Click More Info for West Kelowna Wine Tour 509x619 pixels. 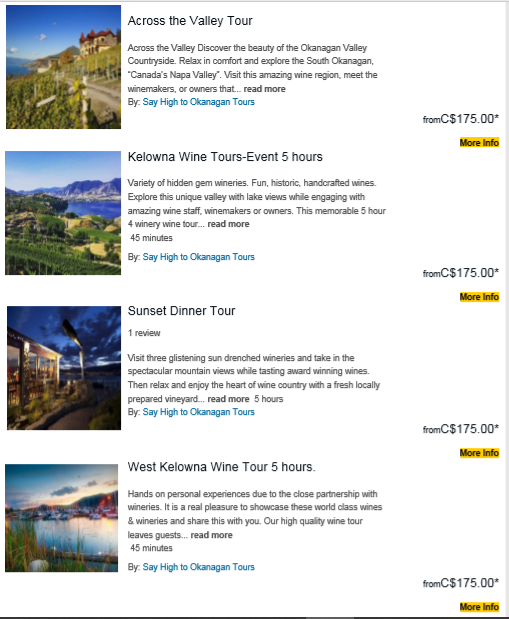pos(479,607)
